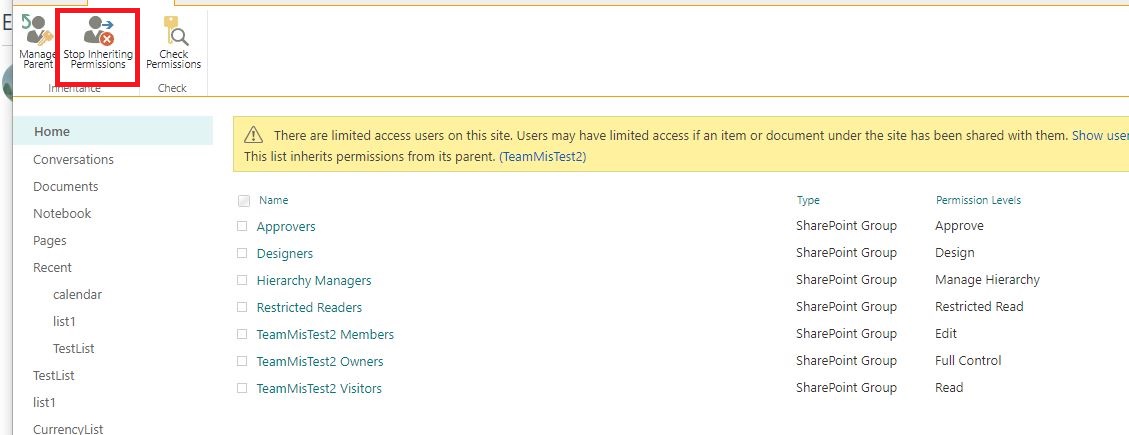Open Restricted Readers group
This screenshot has width=1129, height=435.
pos(309,308)
